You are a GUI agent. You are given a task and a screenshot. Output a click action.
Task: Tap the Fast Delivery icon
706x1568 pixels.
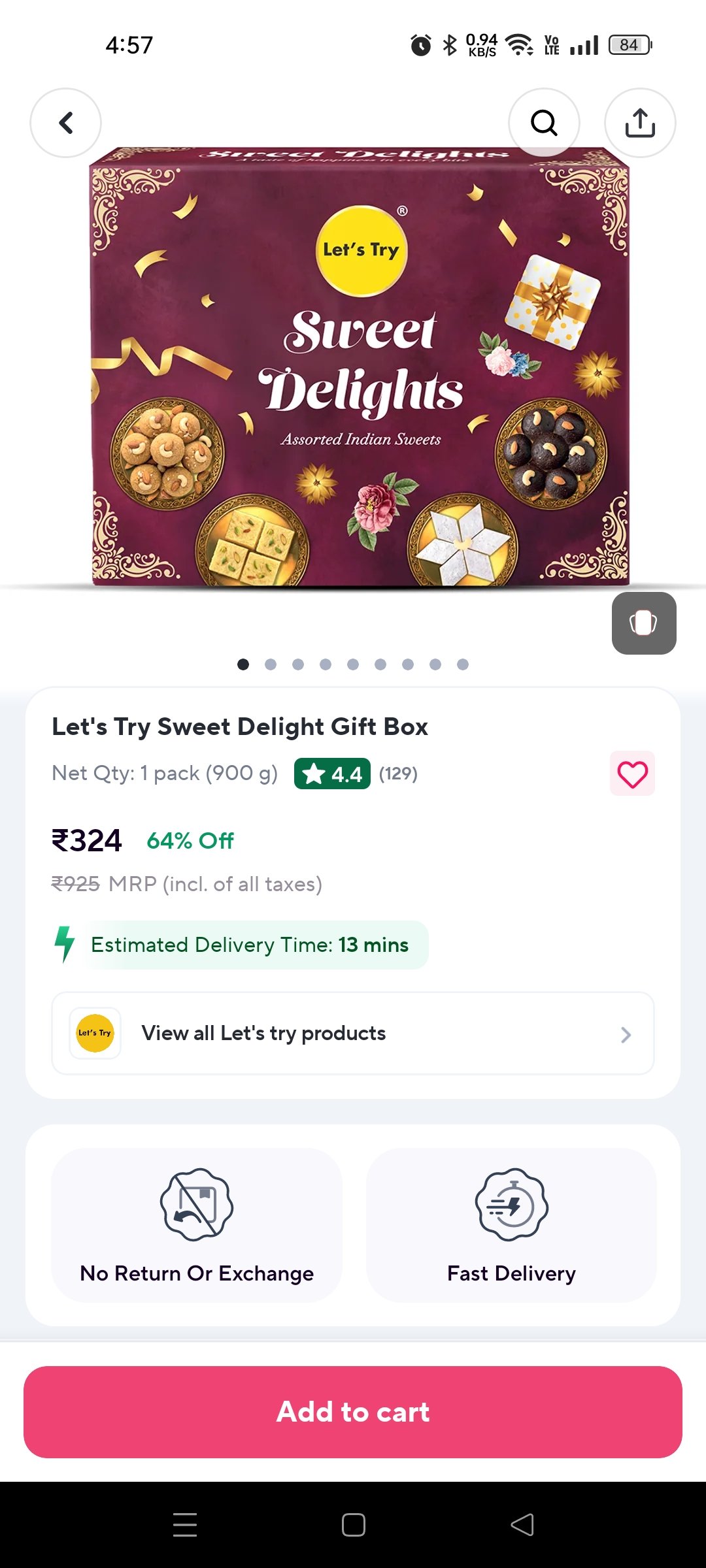click(511, 1204)
